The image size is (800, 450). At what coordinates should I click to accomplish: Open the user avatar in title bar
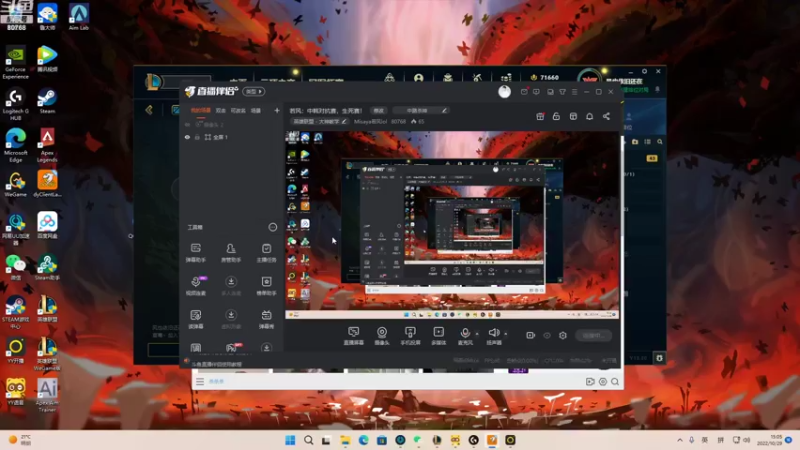pos(504,91)
